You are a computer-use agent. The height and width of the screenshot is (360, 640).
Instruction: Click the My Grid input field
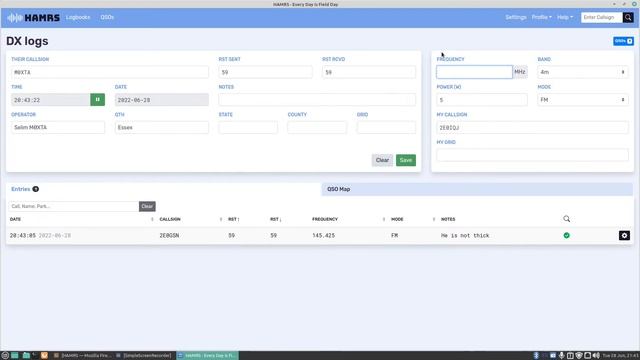[532, 155]
